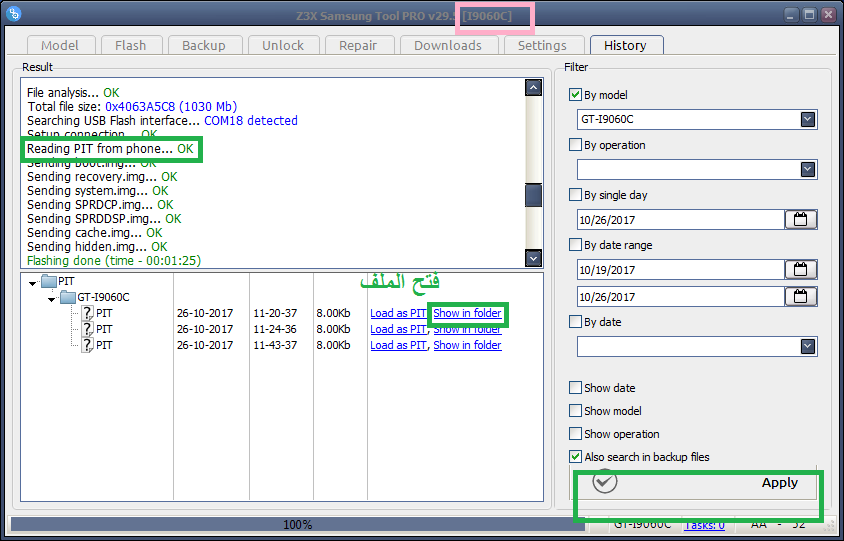
Task: Click the 100% progress bar
Action: point(297,524)
